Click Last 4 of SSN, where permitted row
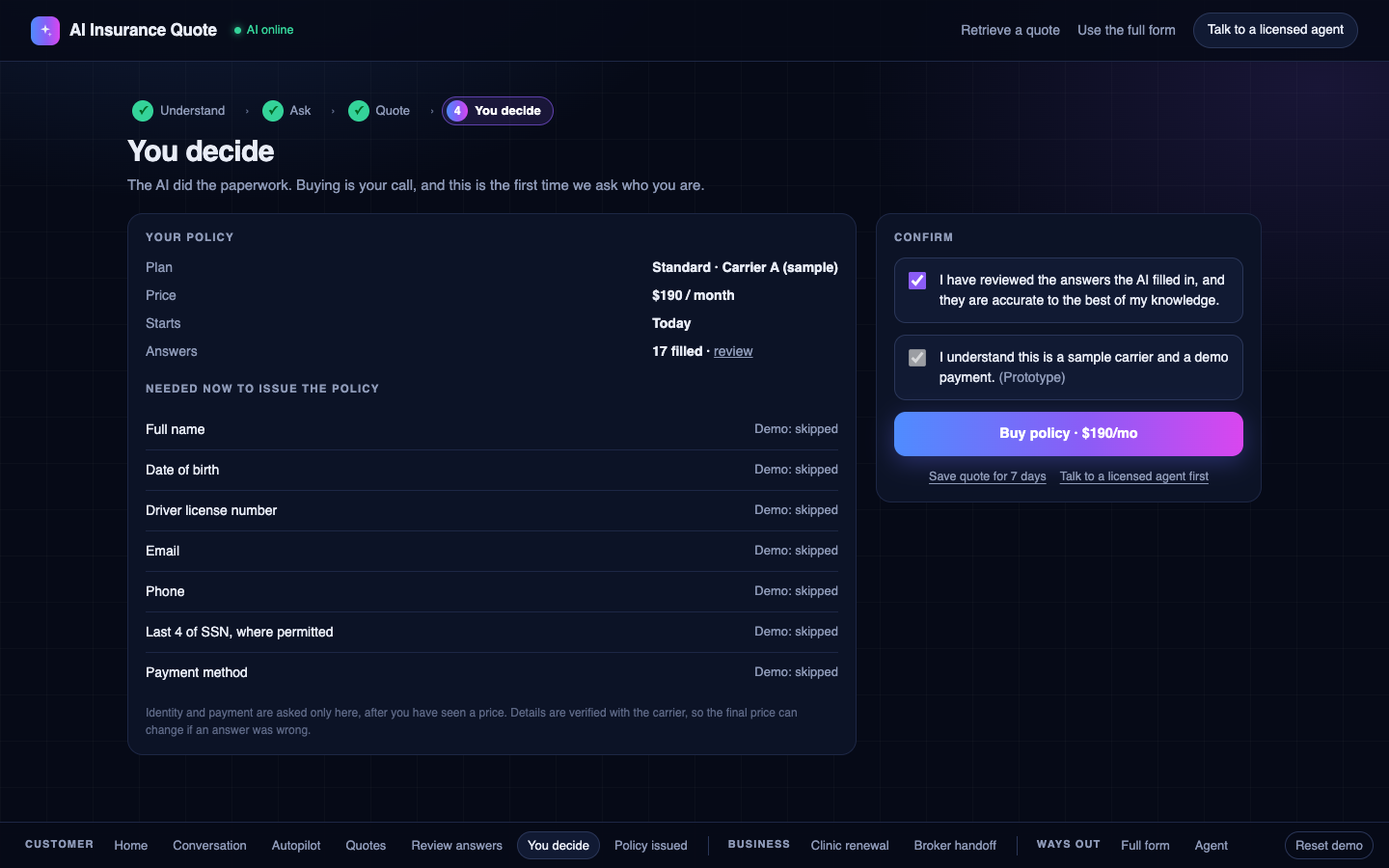The height and width of the screenshot is (868, 1389). pyautogui.click(x=492, y=632)
